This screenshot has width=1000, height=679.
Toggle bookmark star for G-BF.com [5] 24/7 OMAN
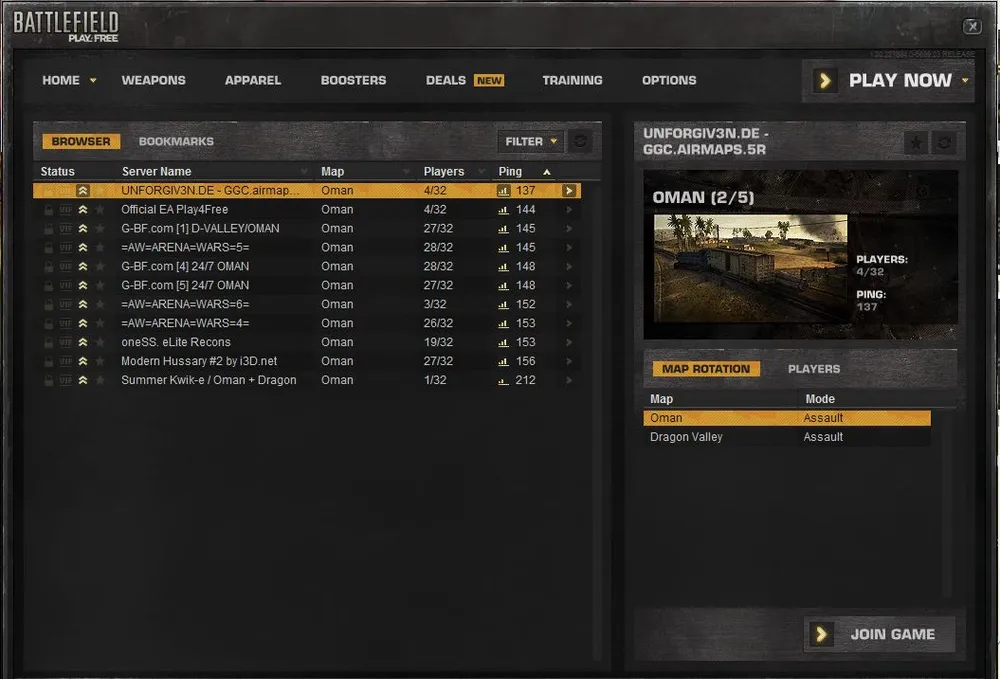coord(100,286)
